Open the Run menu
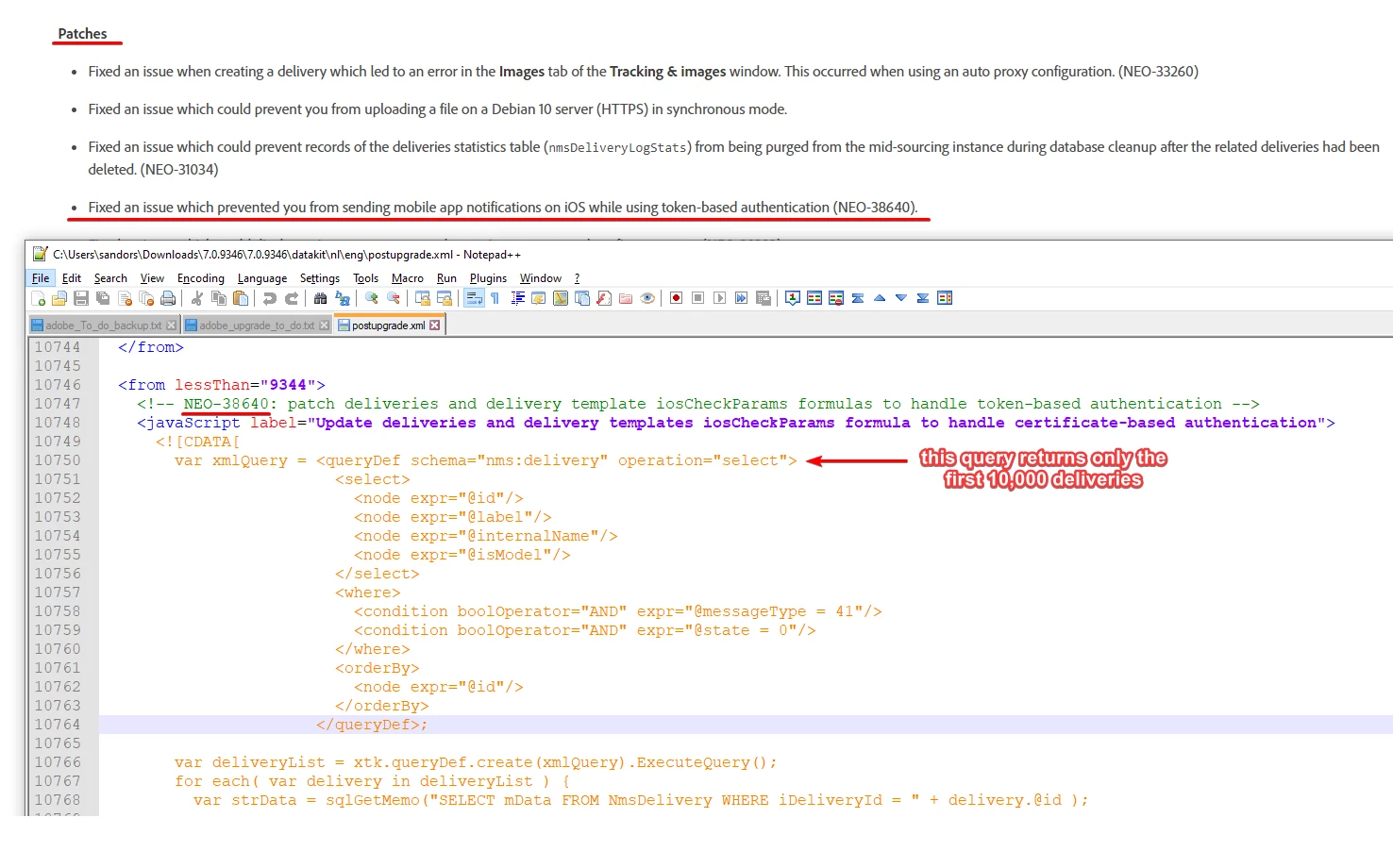Image resolution: width=1393 pixels, height=868 pixels. (447, 278)
